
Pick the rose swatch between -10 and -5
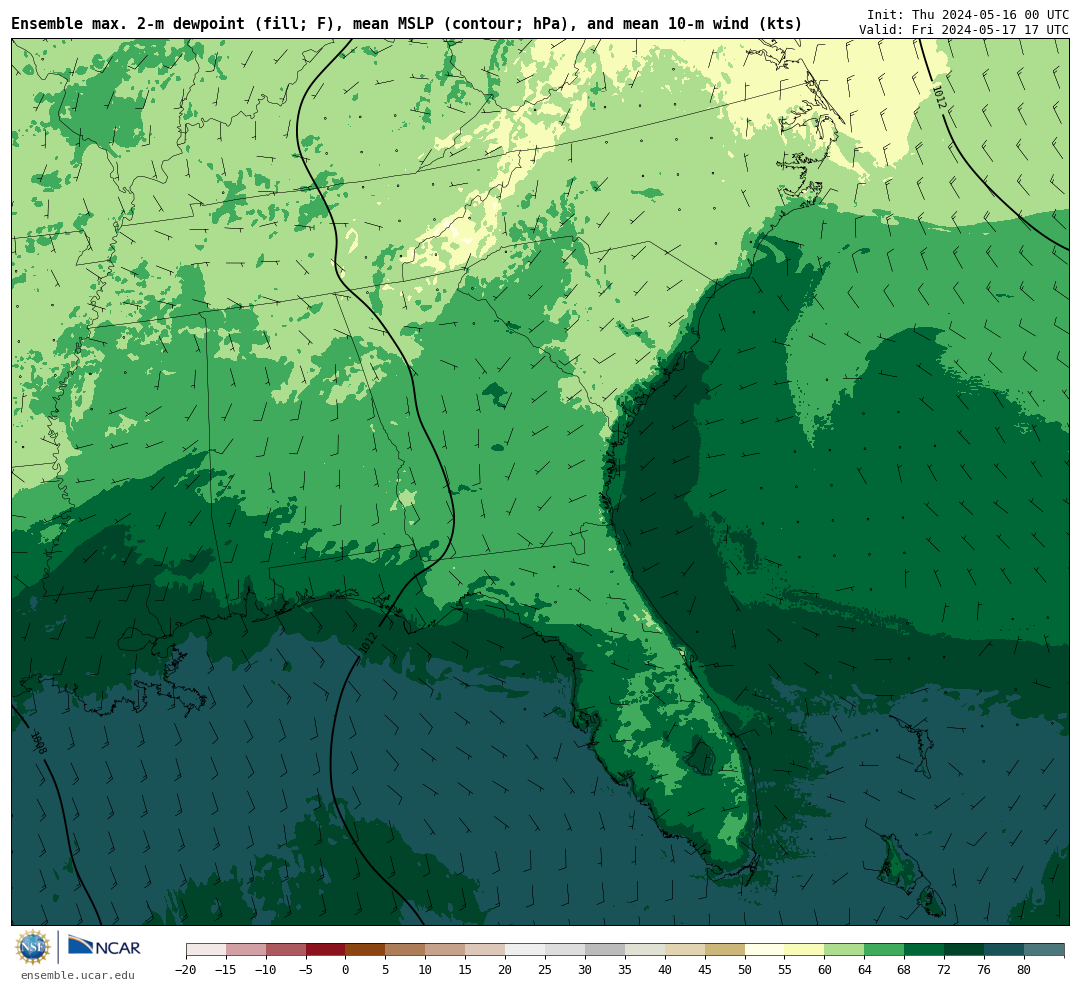pos(285,950)
